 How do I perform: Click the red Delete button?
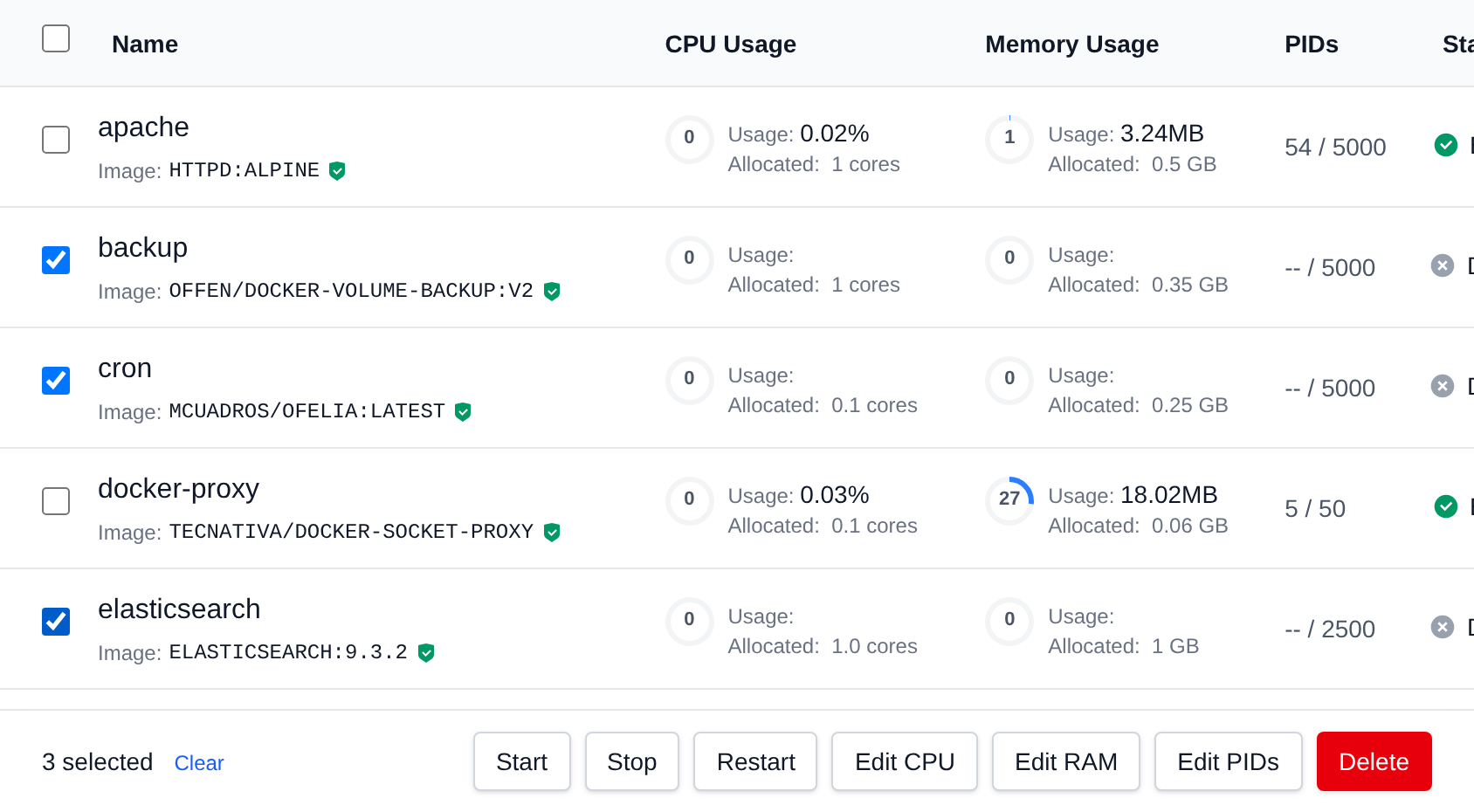(x=1374, y=761)
